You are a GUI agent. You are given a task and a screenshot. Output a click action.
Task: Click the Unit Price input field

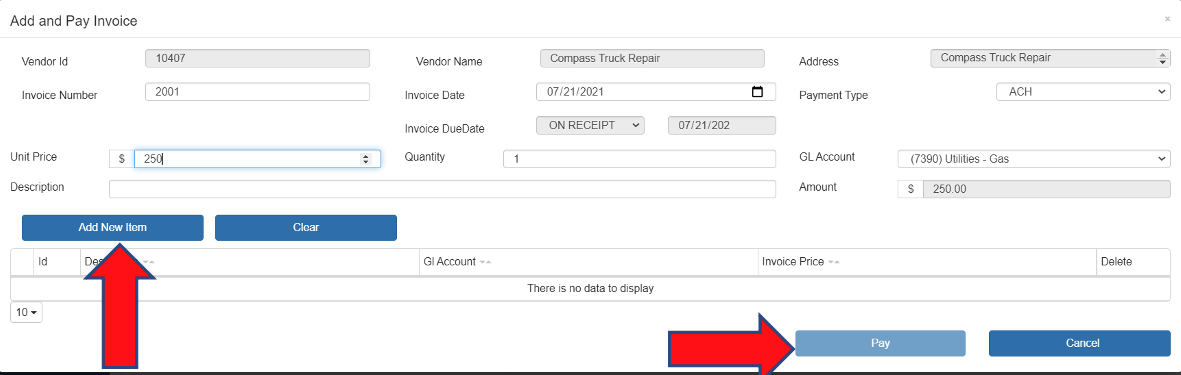pyautogui.click(x=257, y=159)
